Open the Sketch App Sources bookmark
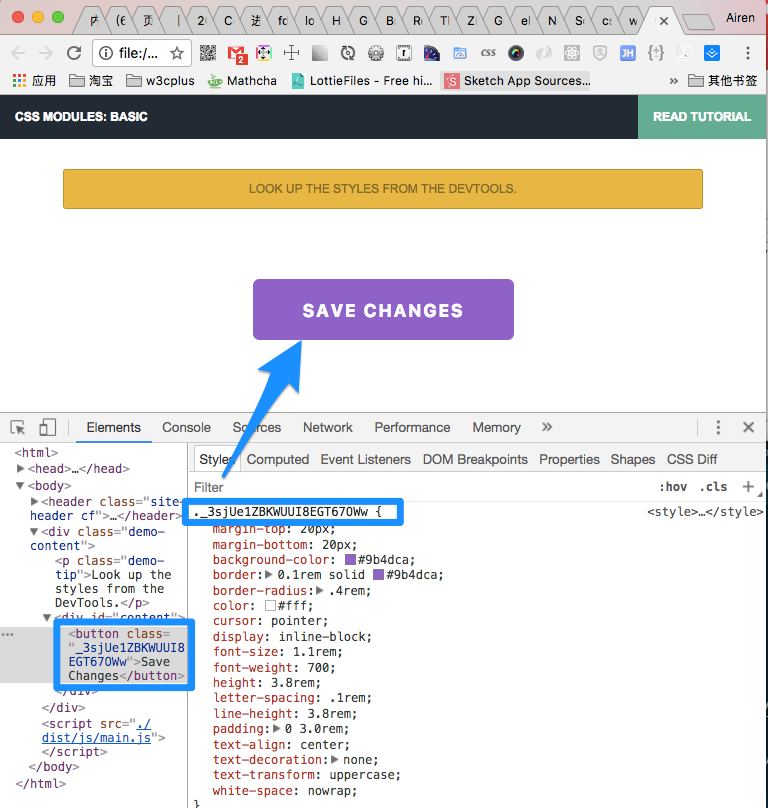This screenshot has width=768, height=808. [517, 81]
